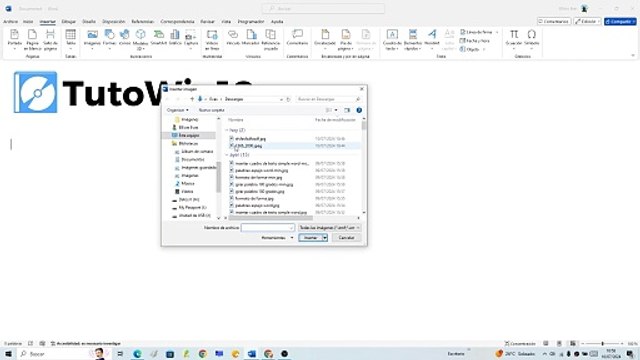The height and width of the screenshot is (360, 640).
Task: Click the Cuadro de texto icon
Action: (x=392, y=35)
